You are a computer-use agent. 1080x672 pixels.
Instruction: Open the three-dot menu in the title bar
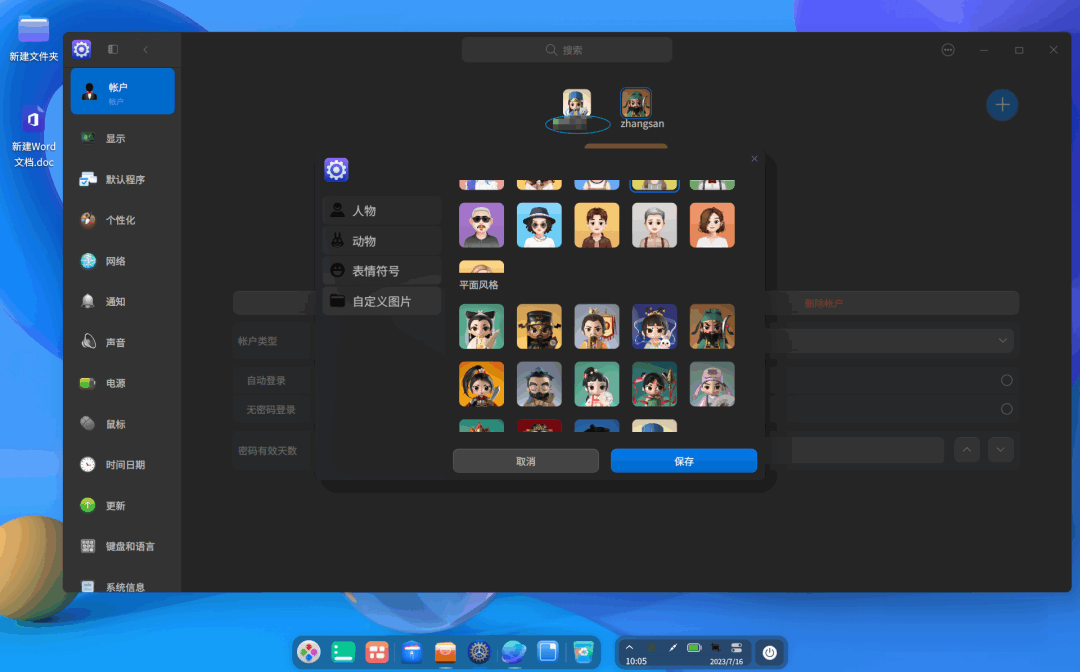(x=948, y=50)
